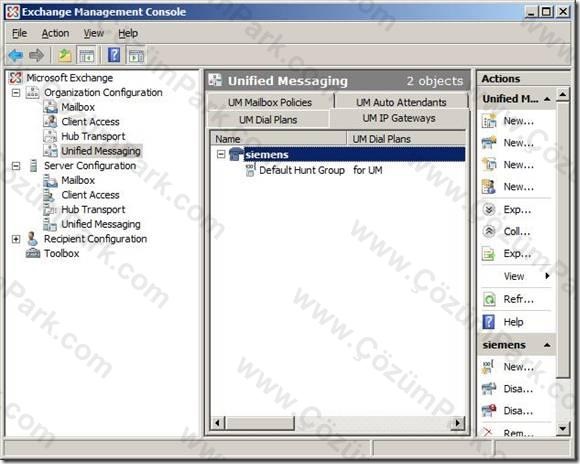Click the Refresh action icon
The image size is (580, 464).
click(x=489, y=299)
